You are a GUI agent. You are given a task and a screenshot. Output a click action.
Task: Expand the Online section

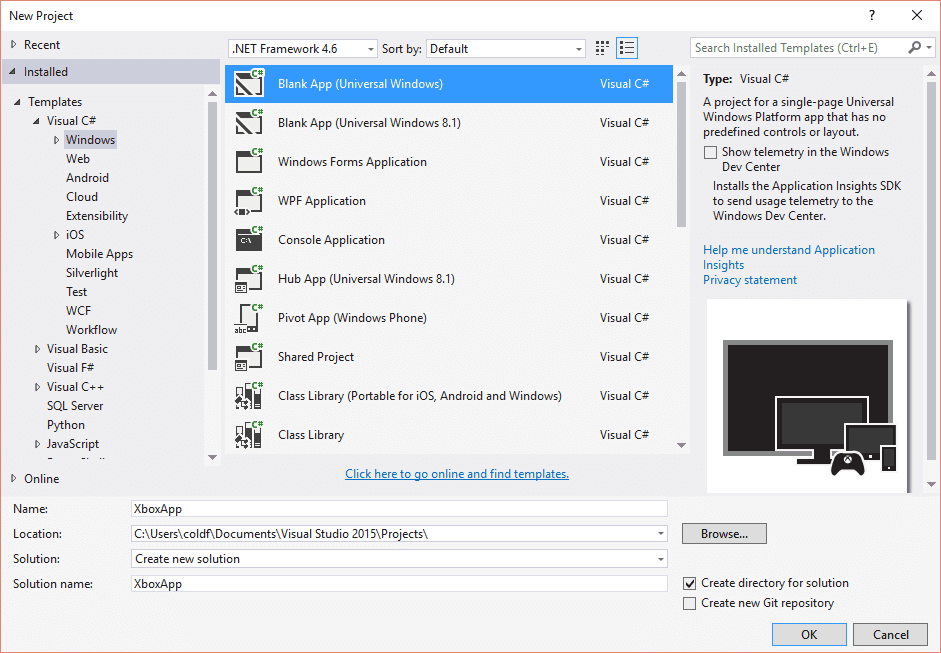coord(14,478)
